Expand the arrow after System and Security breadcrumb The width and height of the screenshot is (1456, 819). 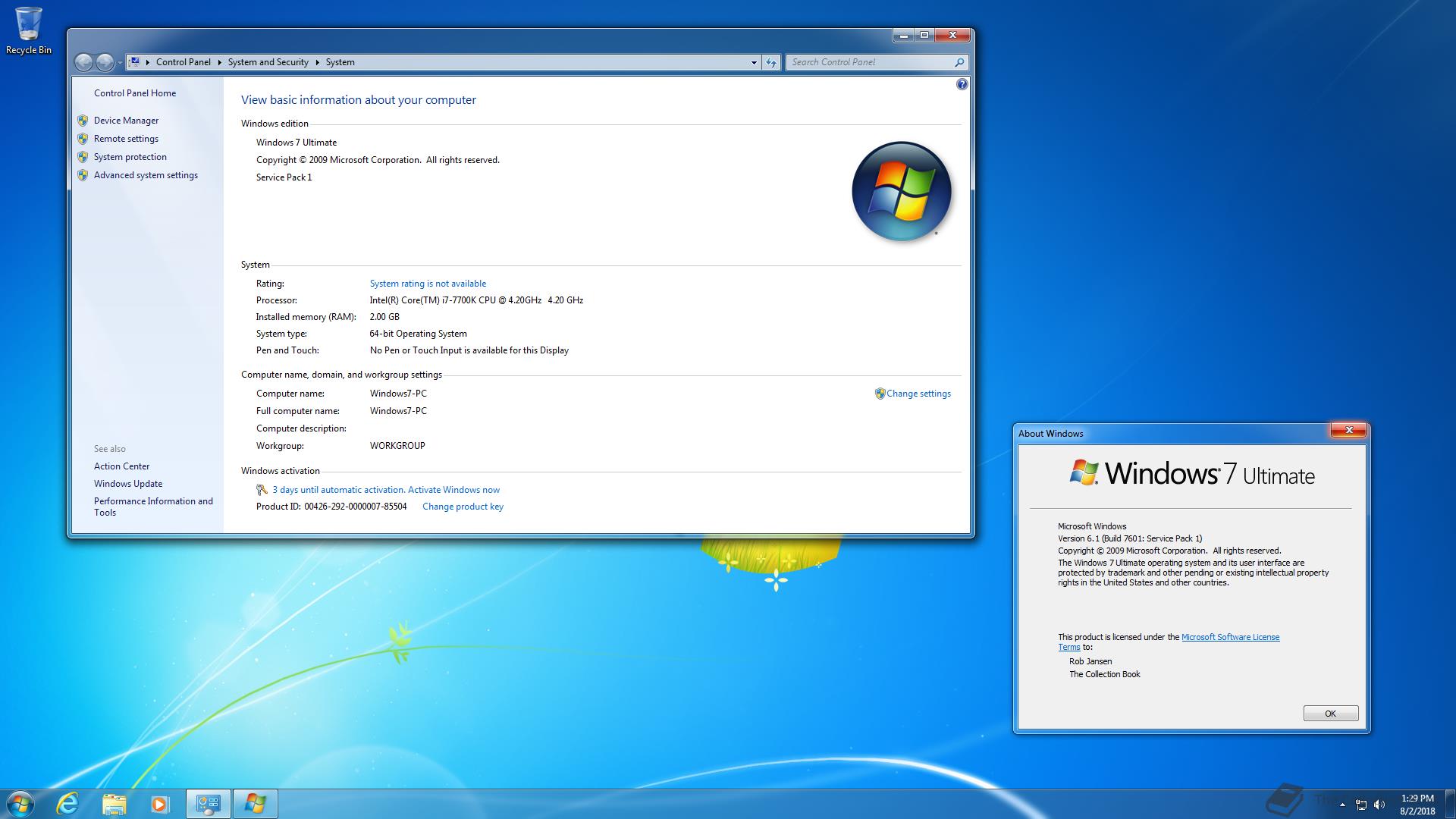[317, 62]
